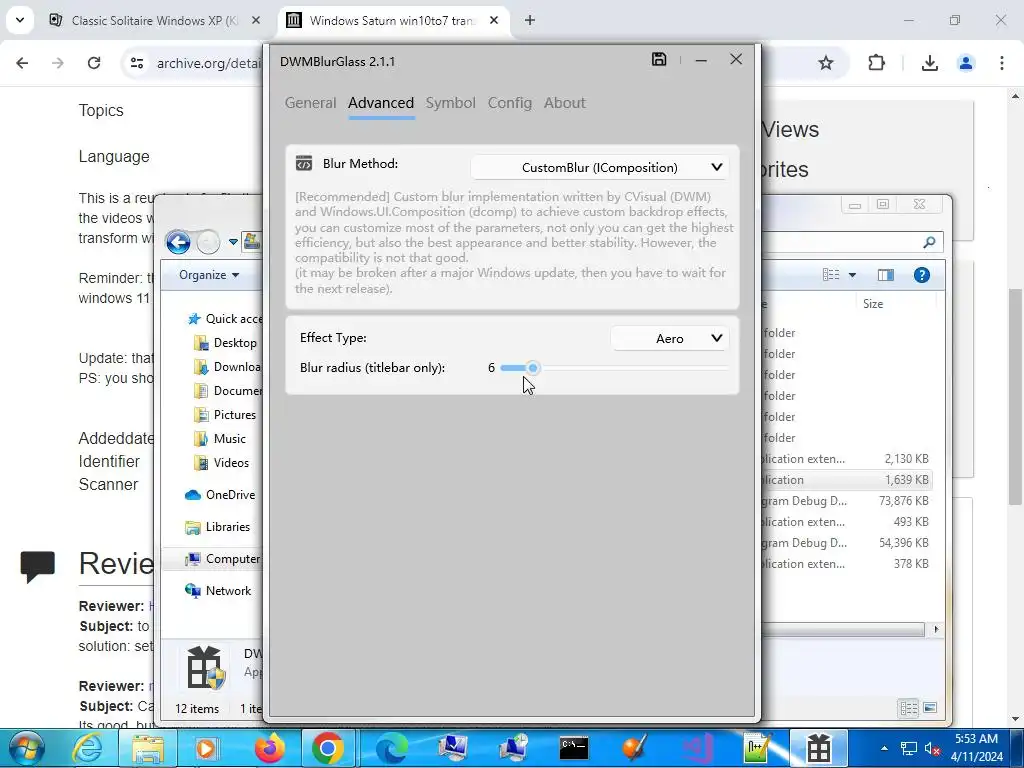Click the muted volume tray icon
This screenshot has width=1024, height=768.
tap(932, 748)
